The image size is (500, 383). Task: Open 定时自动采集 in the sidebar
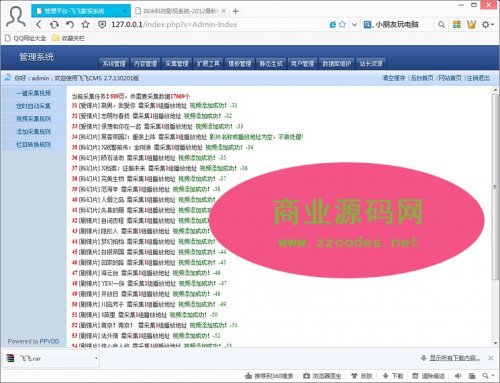click(33, 106)
